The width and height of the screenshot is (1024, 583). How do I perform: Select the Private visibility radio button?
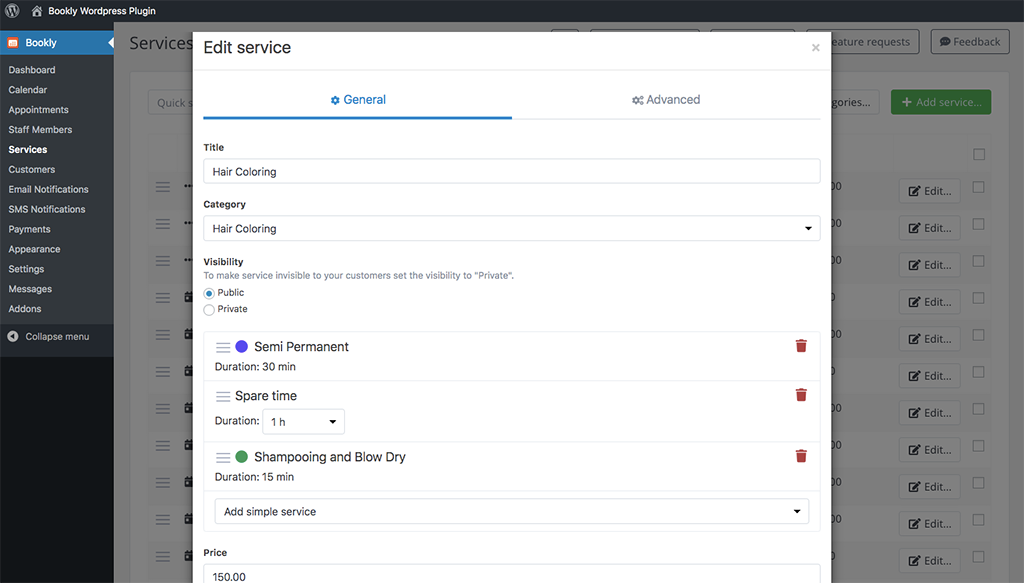pyautogui.click(x=209, y=309)
